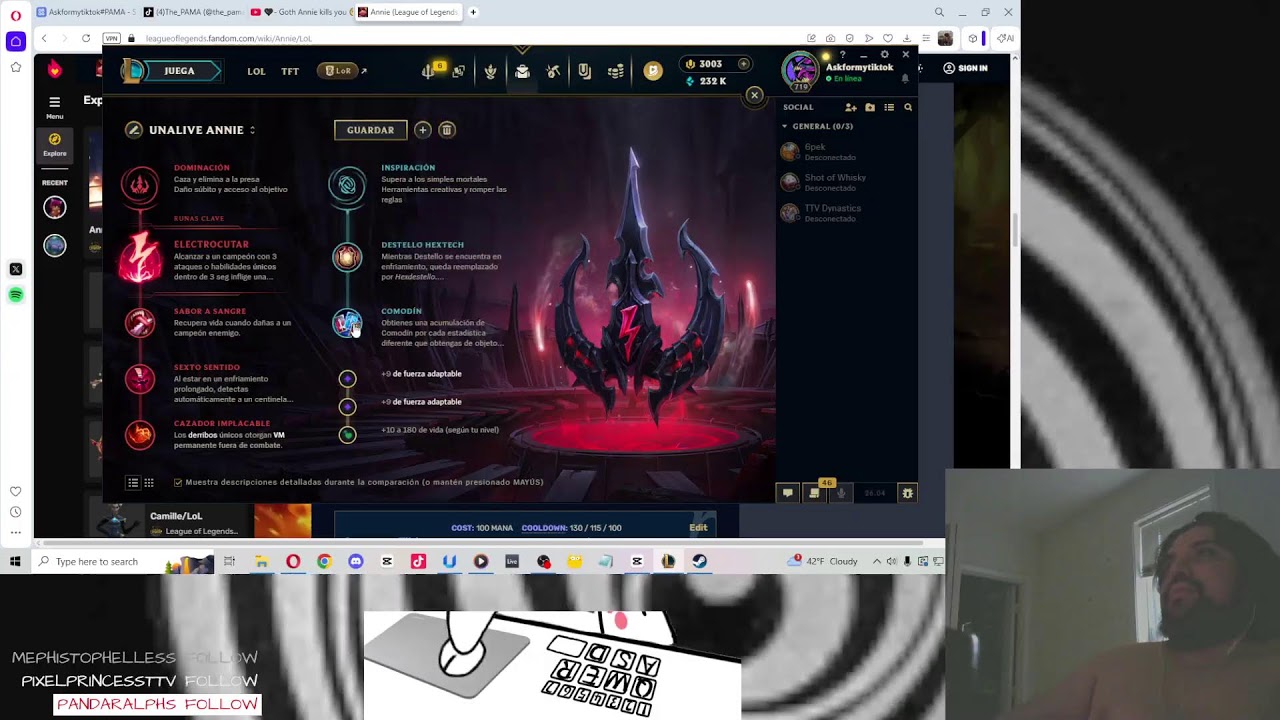This screenshot has width=1280, height=720.
Task: Switch runes to grid view icon
Action: [x=149, y=483]
